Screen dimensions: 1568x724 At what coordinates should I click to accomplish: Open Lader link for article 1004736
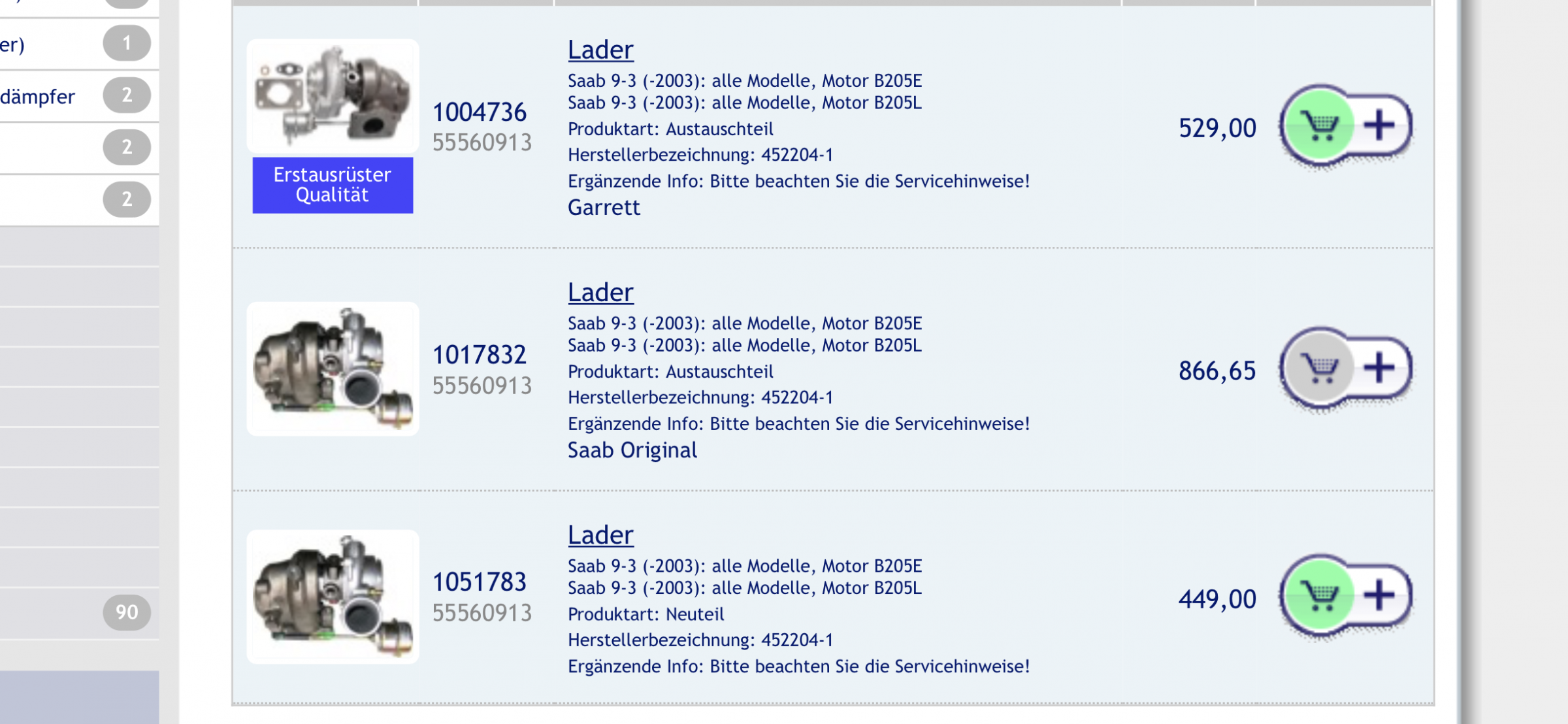coord(600,50)
